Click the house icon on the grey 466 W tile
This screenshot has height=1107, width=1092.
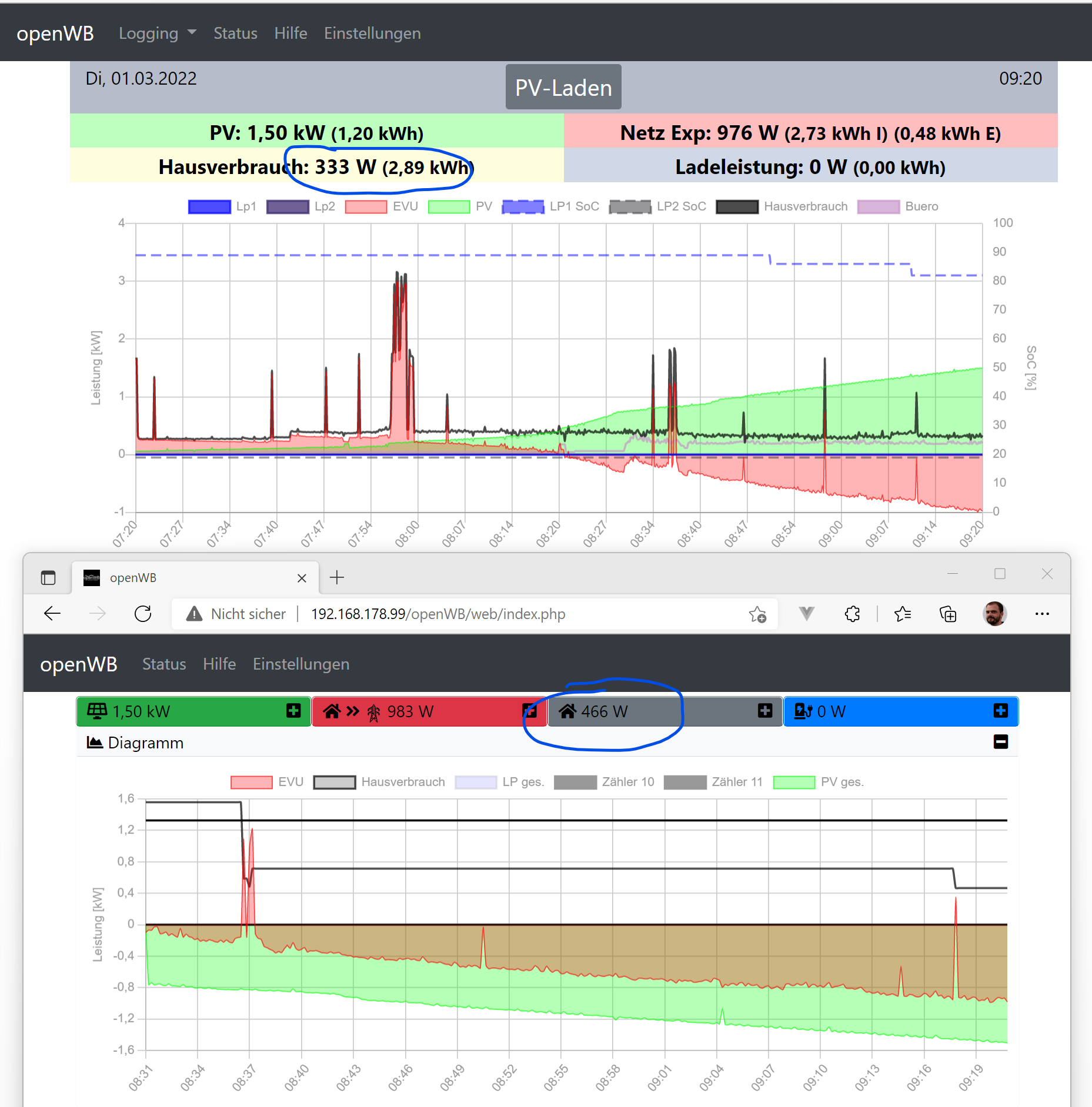[x=567, y=711]
